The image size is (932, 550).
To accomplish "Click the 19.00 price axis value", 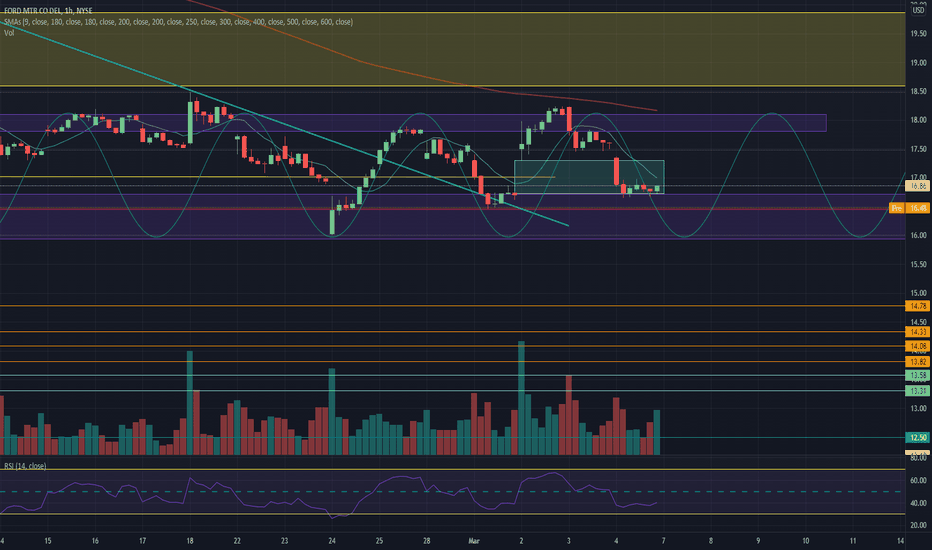I will [918, 62].
